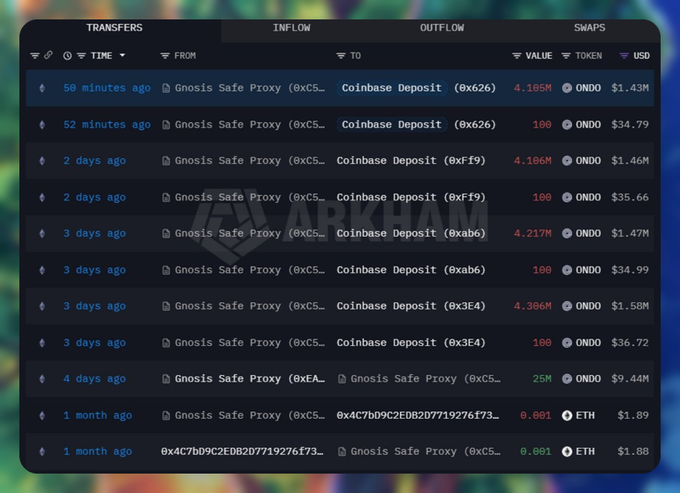The height and width of the screenshot is (493, 680).
Task: Click the $34.99 USD amount
Action: point(630,270)
